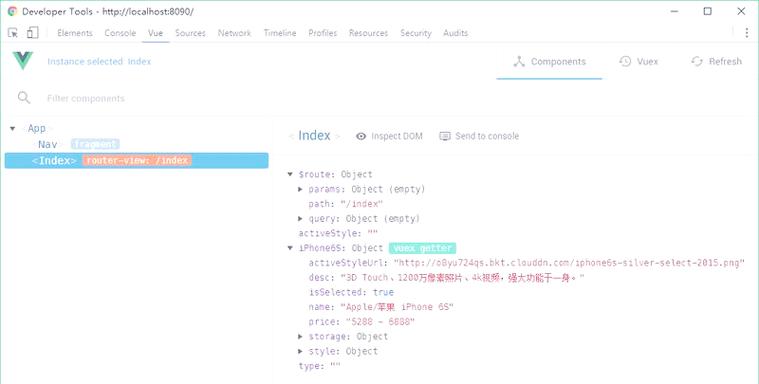Viewport: 759px width, 384px height.
Task: Click the filter components search icon
Action: [x=24, y=98]
